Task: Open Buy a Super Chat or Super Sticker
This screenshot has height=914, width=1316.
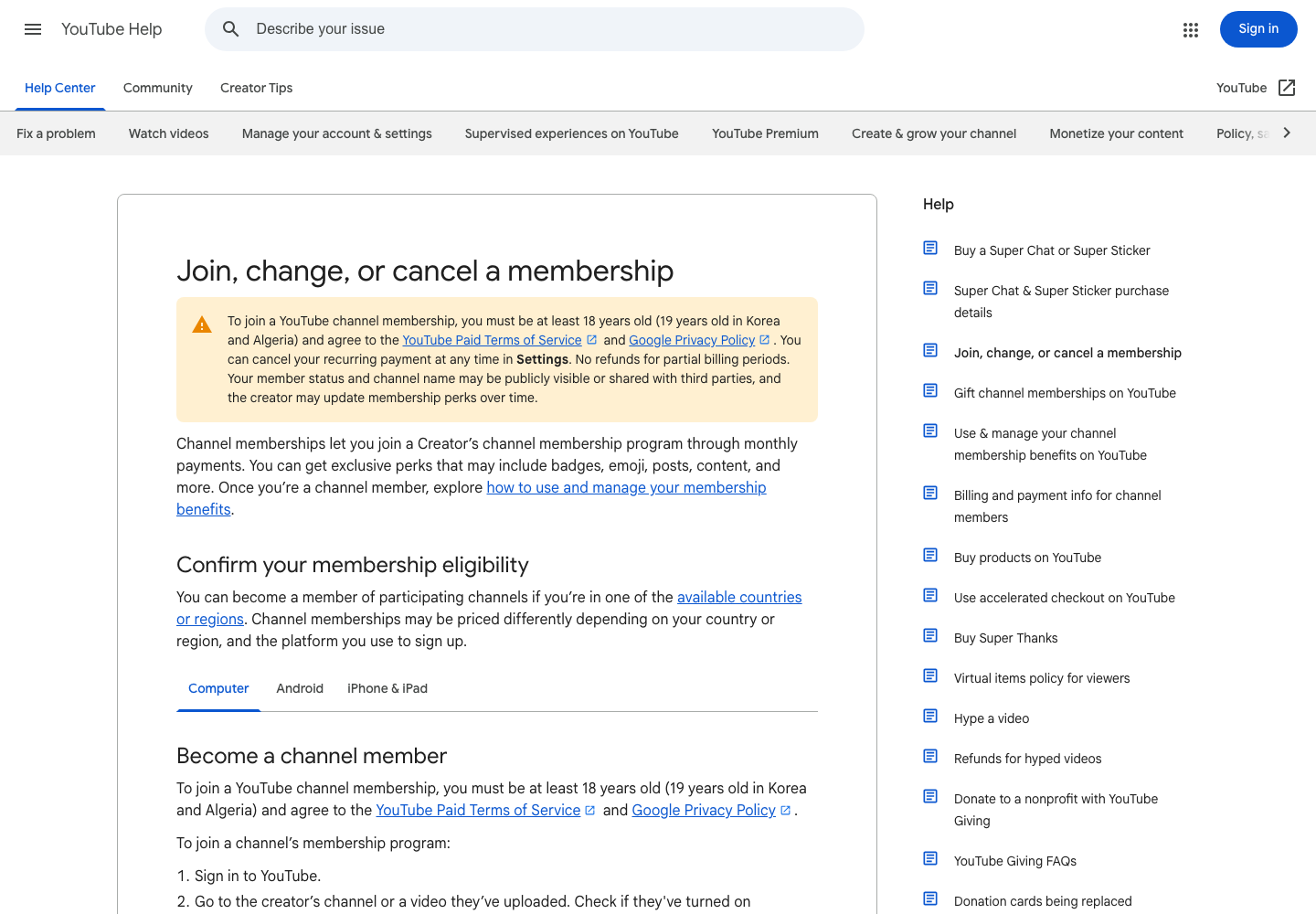Action: tap(1052, 250)
